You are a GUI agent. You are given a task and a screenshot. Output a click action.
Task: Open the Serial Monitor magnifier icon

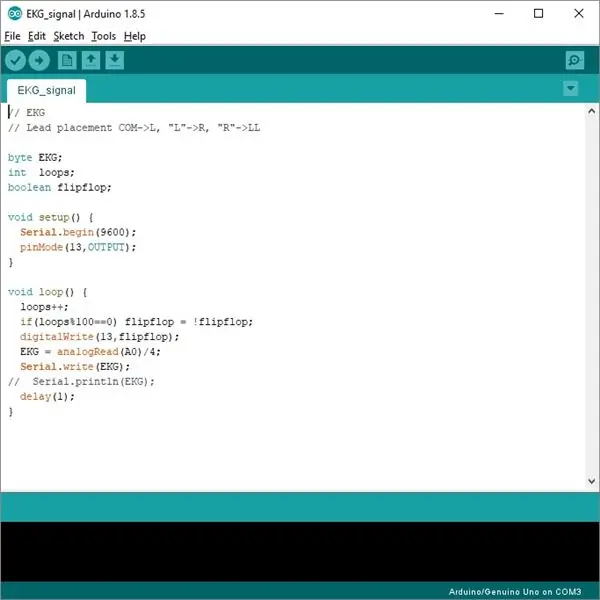(575, 60)
